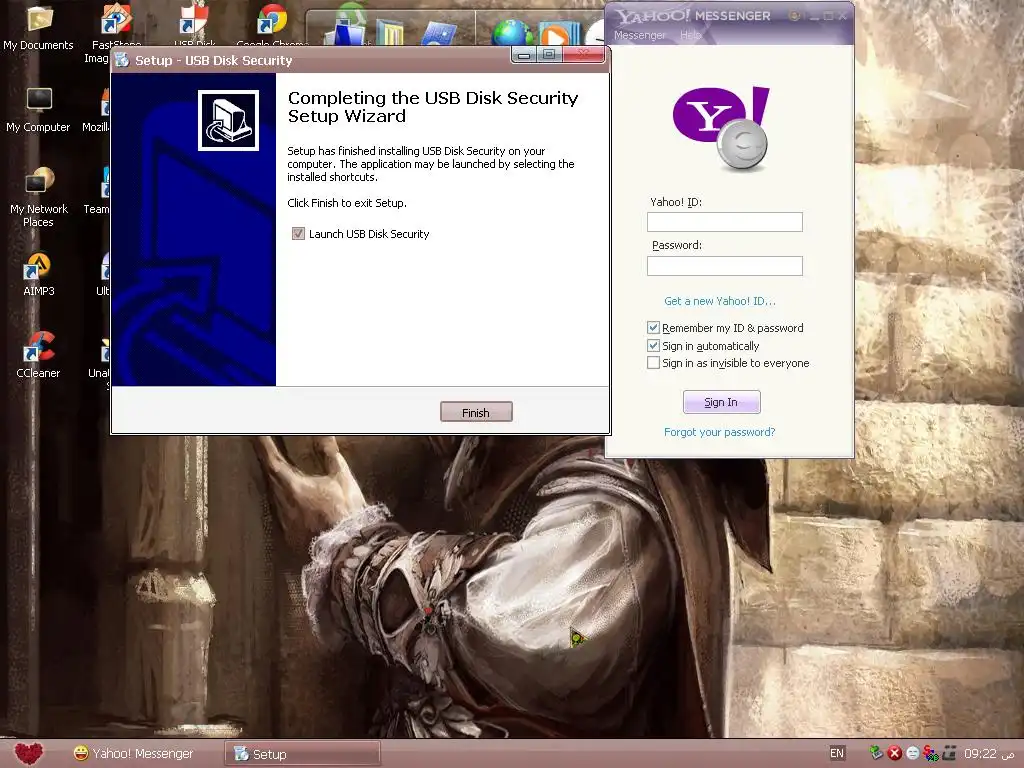The image size is (1024, 768).
Task: Click the globe icon in the top dock
Action: pyautogui.click(x=512, y=33)
